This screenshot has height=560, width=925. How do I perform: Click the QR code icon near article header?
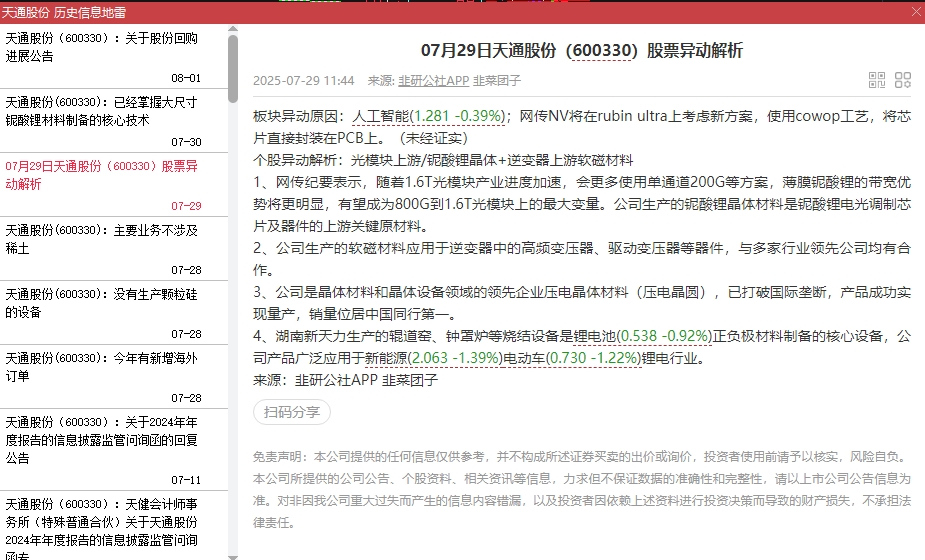coord(877,80)
